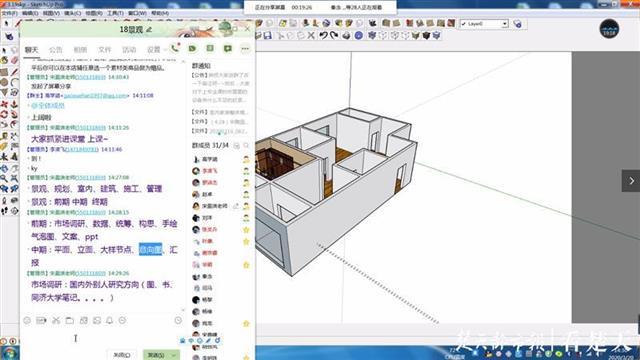Image resolution: width=640 pixels, height=360 pixels.
Task: Click the undo arrow in SketchUp toolbar
Action: click(x=323, y=36)
